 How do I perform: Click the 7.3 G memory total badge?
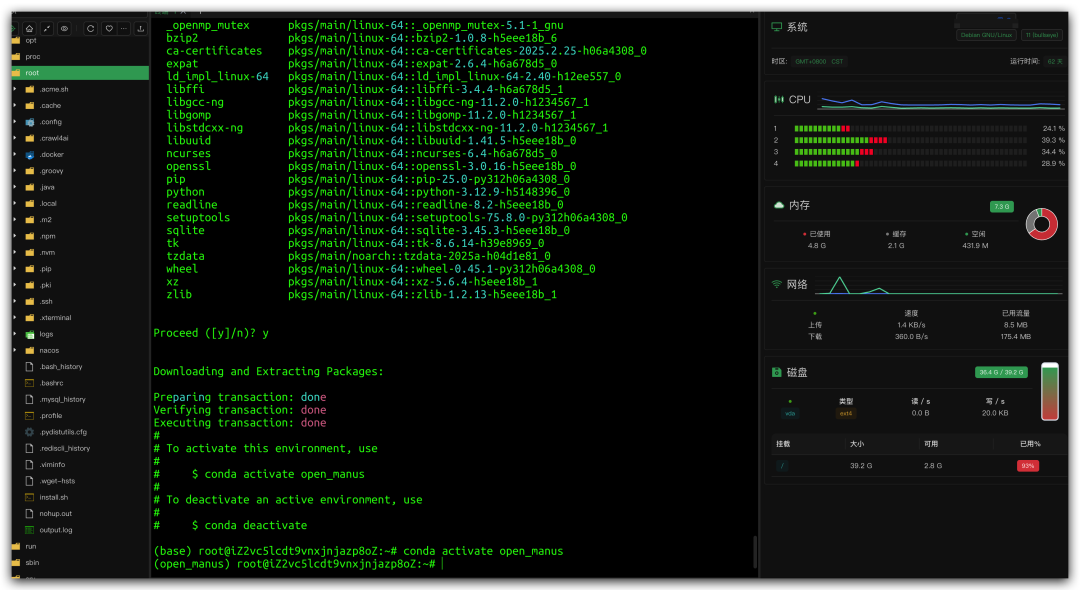1001,207
